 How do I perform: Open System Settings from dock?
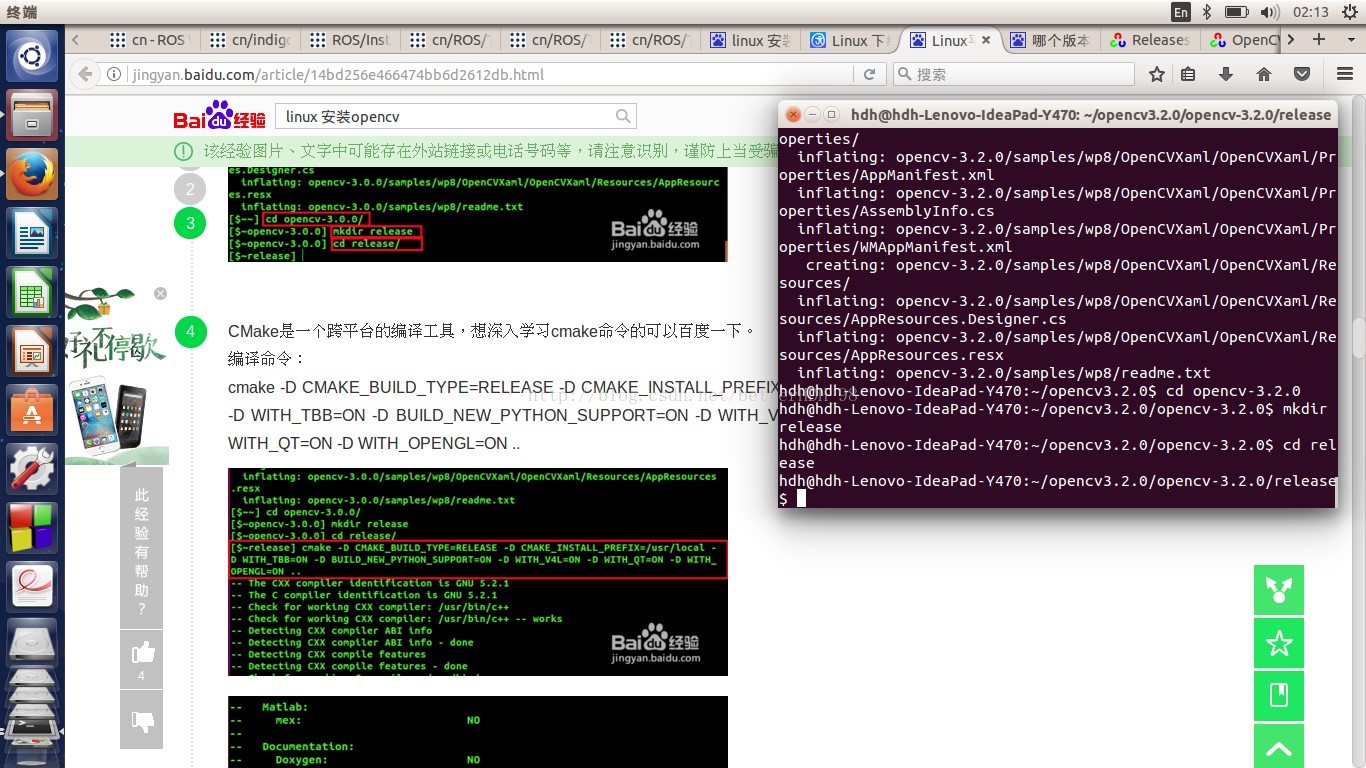32,469
